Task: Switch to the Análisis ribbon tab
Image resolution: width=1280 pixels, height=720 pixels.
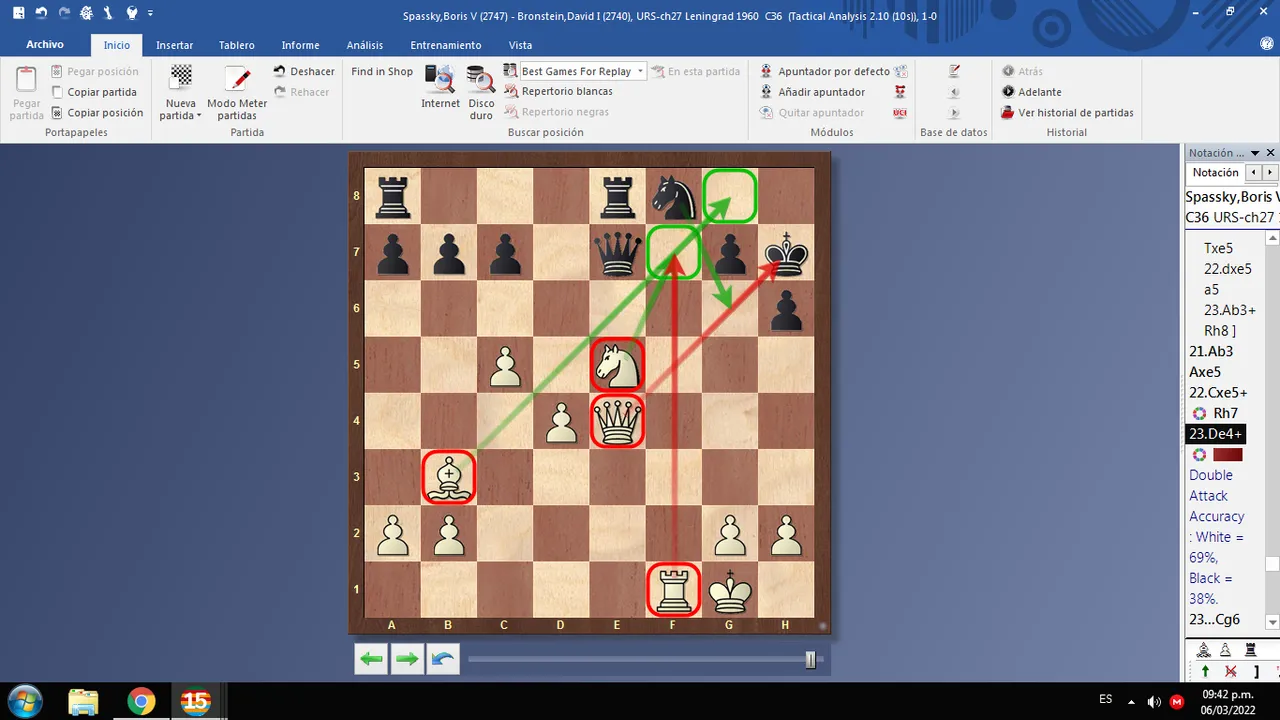Action: (x=365, y=45)
